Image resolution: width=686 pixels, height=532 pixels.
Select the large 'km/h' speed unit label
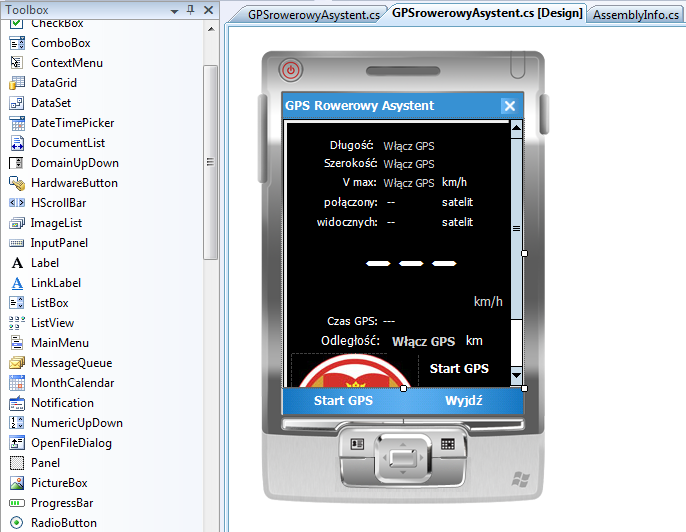click(x=488, y=302)
